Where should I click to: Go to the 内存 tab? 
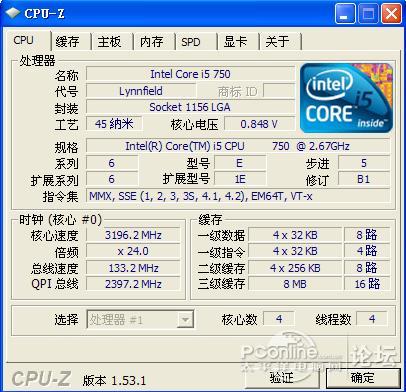pos(152,42)
